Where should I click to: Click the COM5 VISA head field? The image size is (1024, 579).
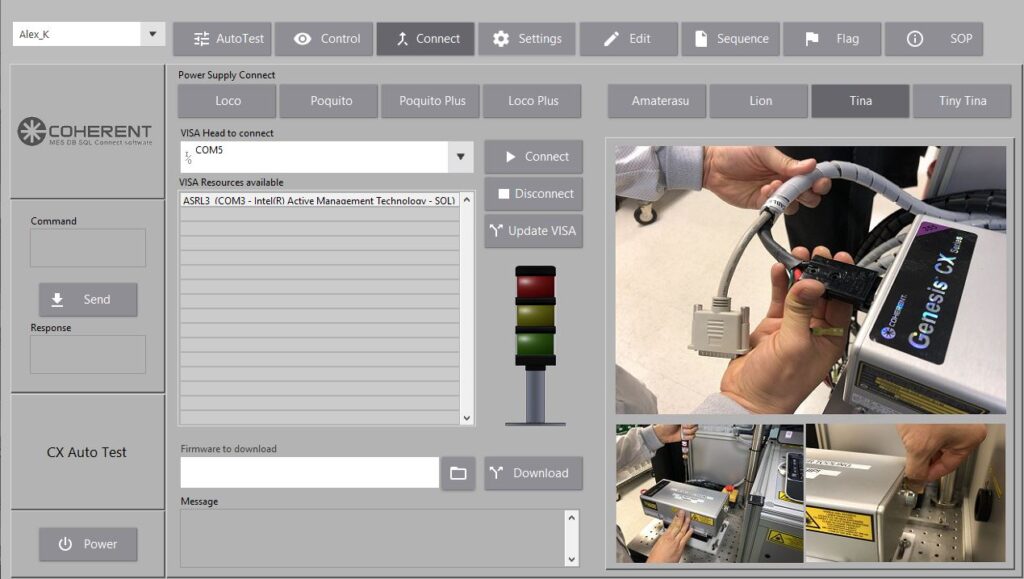tap(314, 157)
